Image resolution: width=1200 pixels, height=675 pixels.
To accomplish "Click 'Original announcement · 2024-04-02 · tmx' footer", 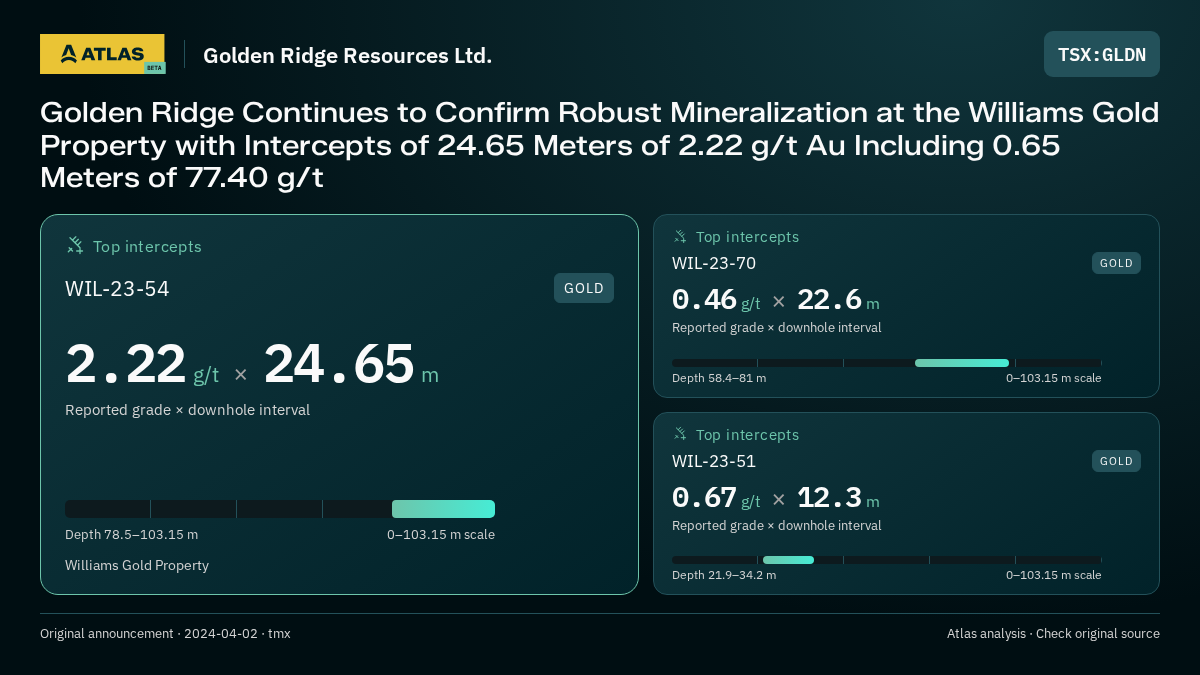I will pos(165,634).
